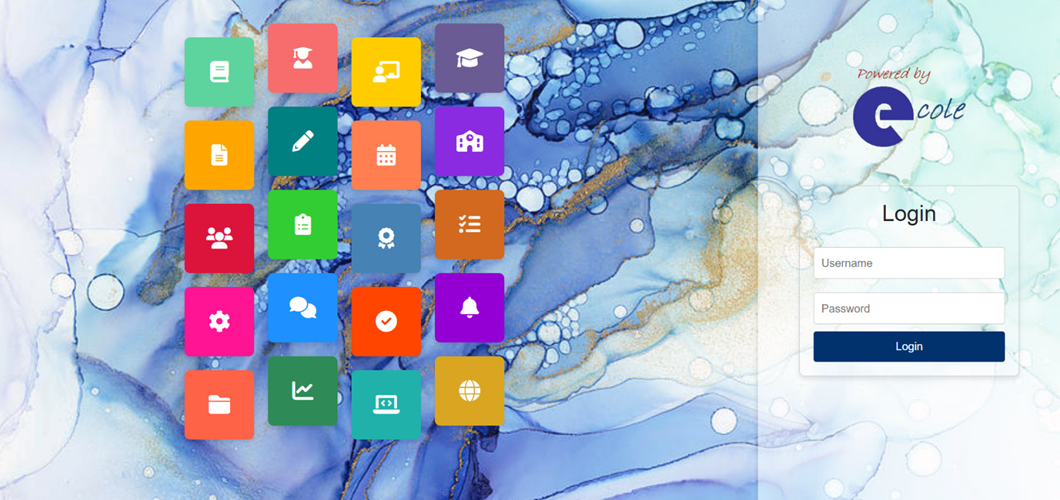This screenshot has width=1060, height=500.
Task: Select the green clipboard list tile
Action: coord(302,225)
